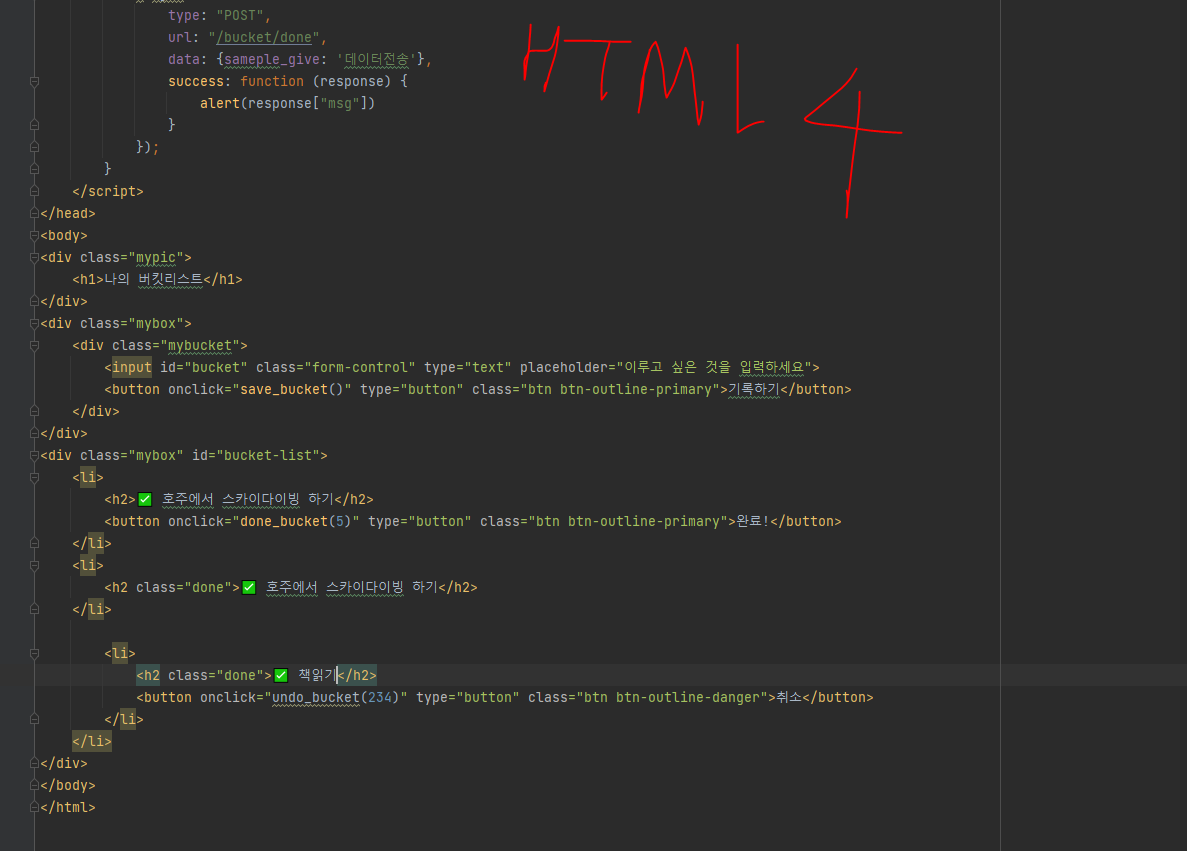Click the 취소 button label text
The width and height of the screenshot is (1187, 851).
[789, 698]
